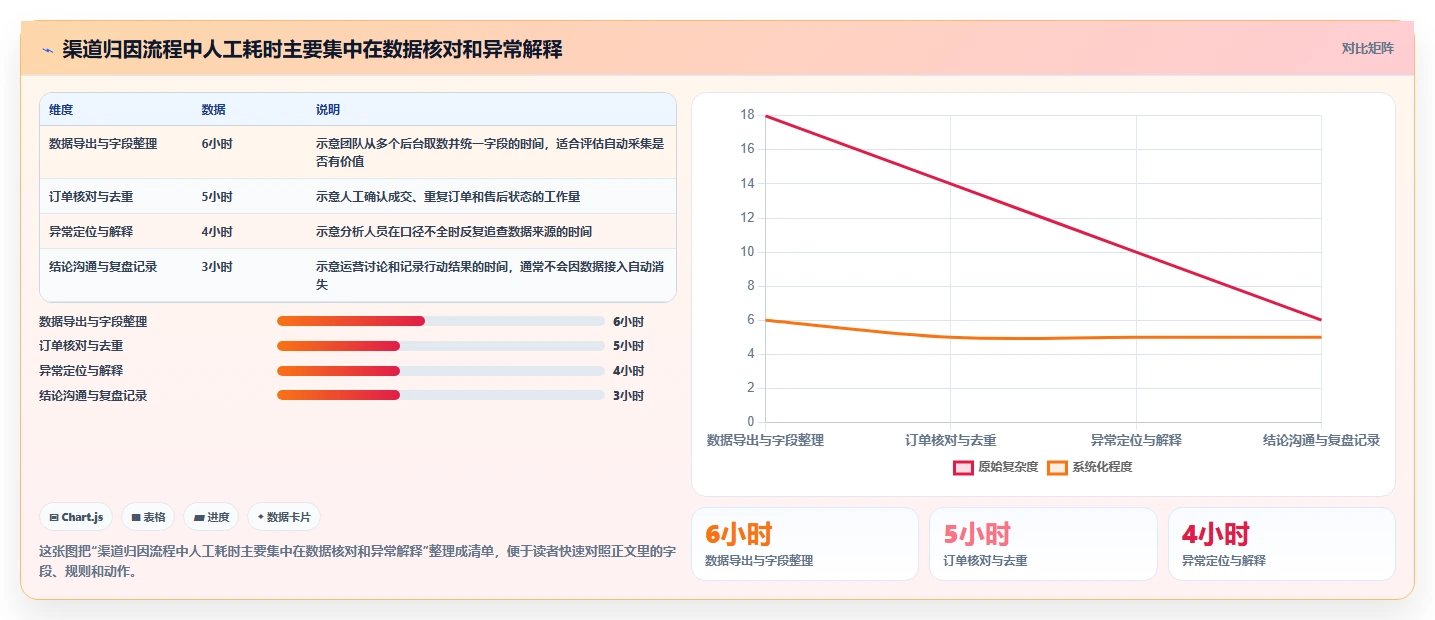Viewport: 1435px width, 620px height.
Task: Toggle the 系统化程度 legend swatch
Action: (x=1057, y=468)
